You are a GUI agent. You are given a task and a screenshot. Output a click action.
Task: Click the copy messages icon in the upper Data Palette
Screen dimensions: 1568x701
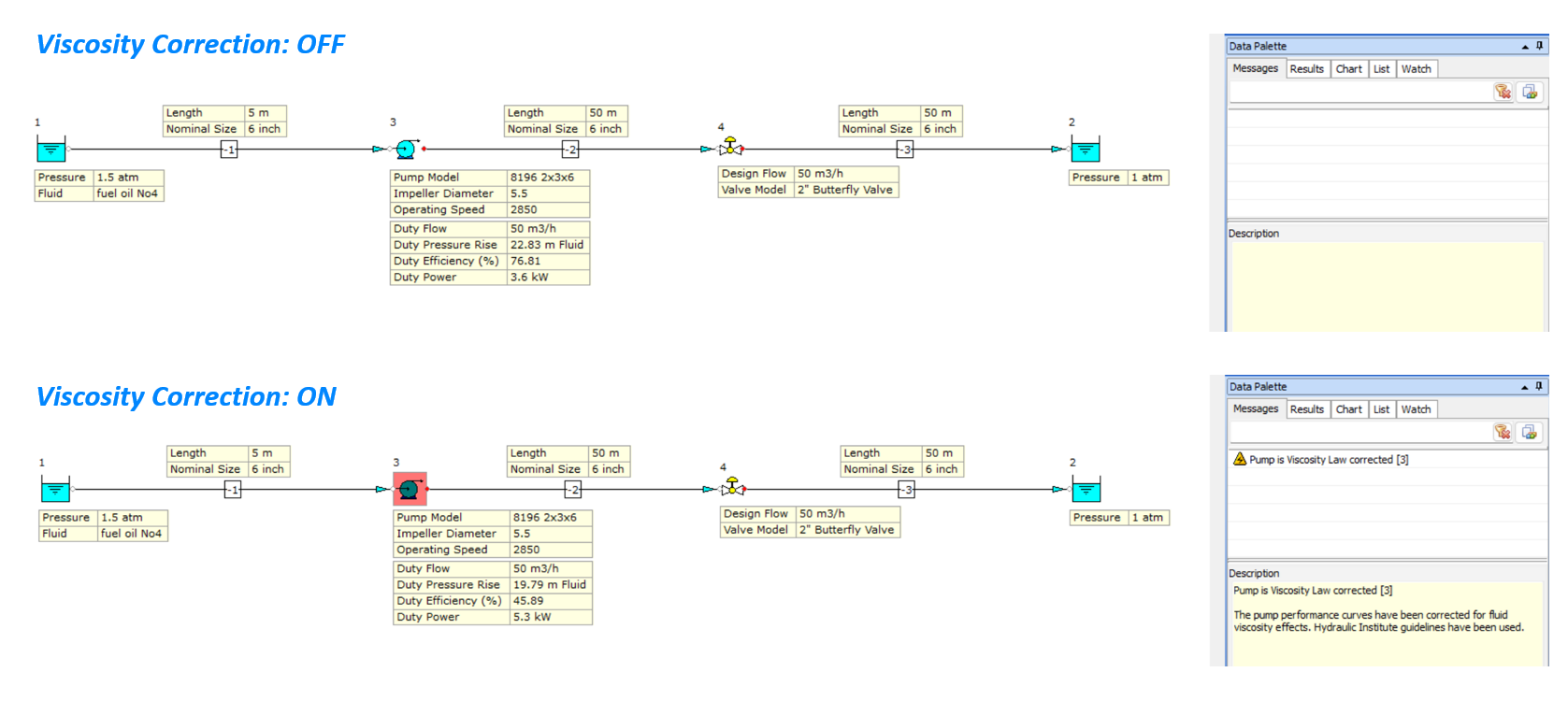click(x=1530, y=92)
